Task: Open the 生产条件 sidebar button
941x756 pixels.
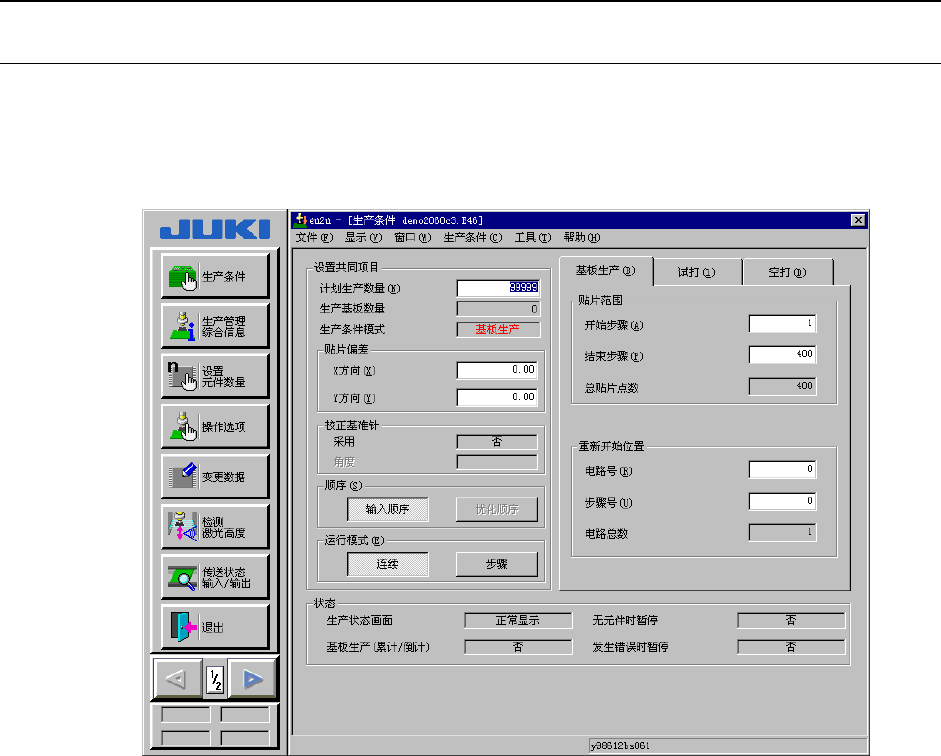Action: pos(215,276)
